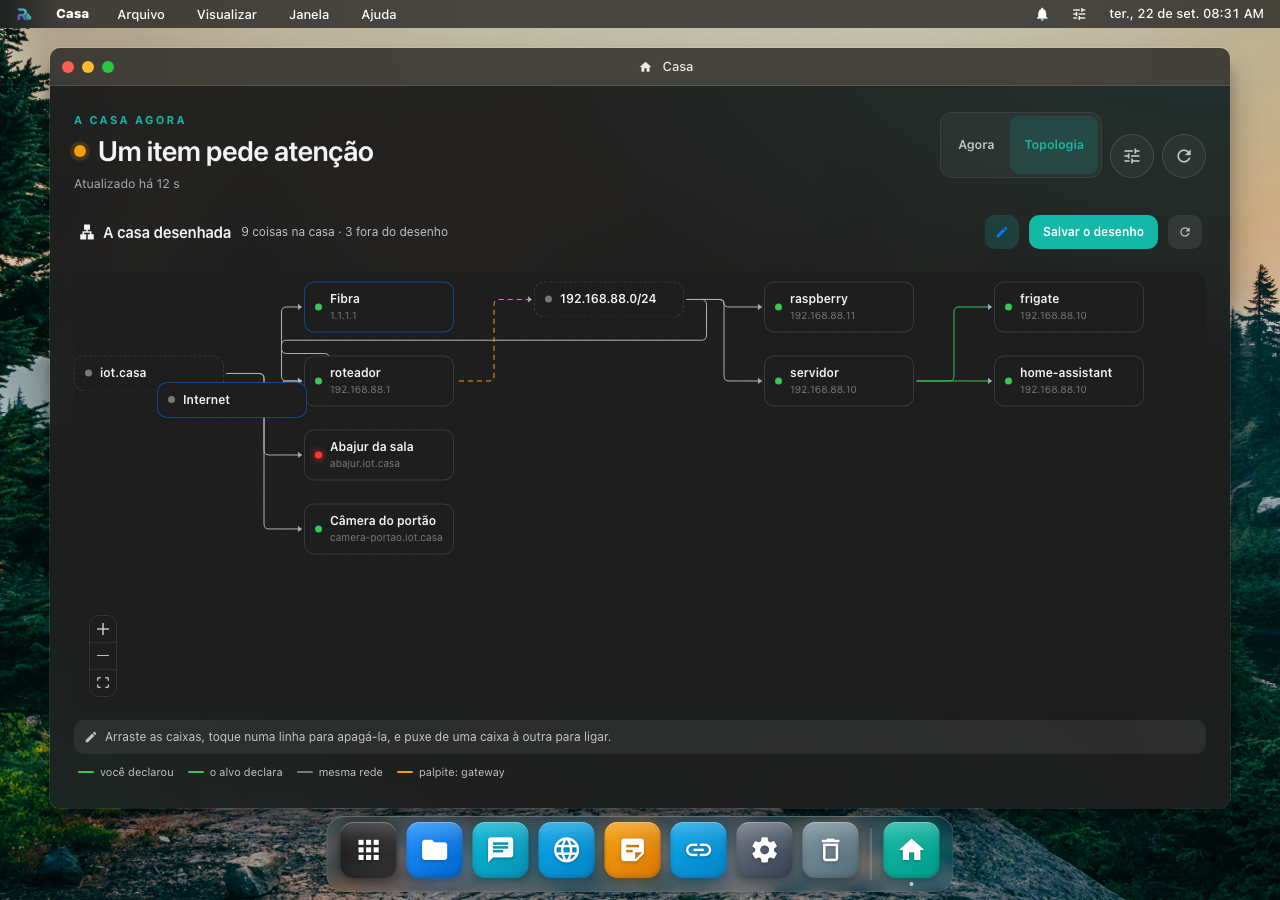The image size is (1280, 900).
Task: Open the app grid launcher in the dock
Action: point(369,850)
